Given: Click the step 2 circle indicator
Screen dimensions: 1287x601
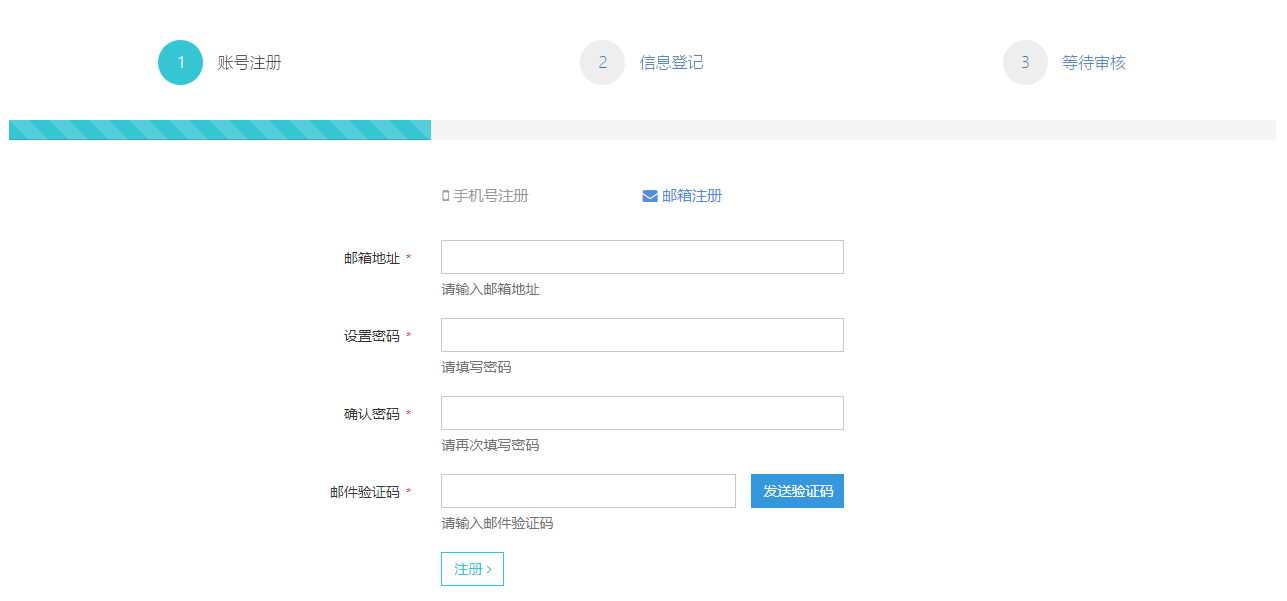Looking at the screenshot, I should click(x=602, y=63).
